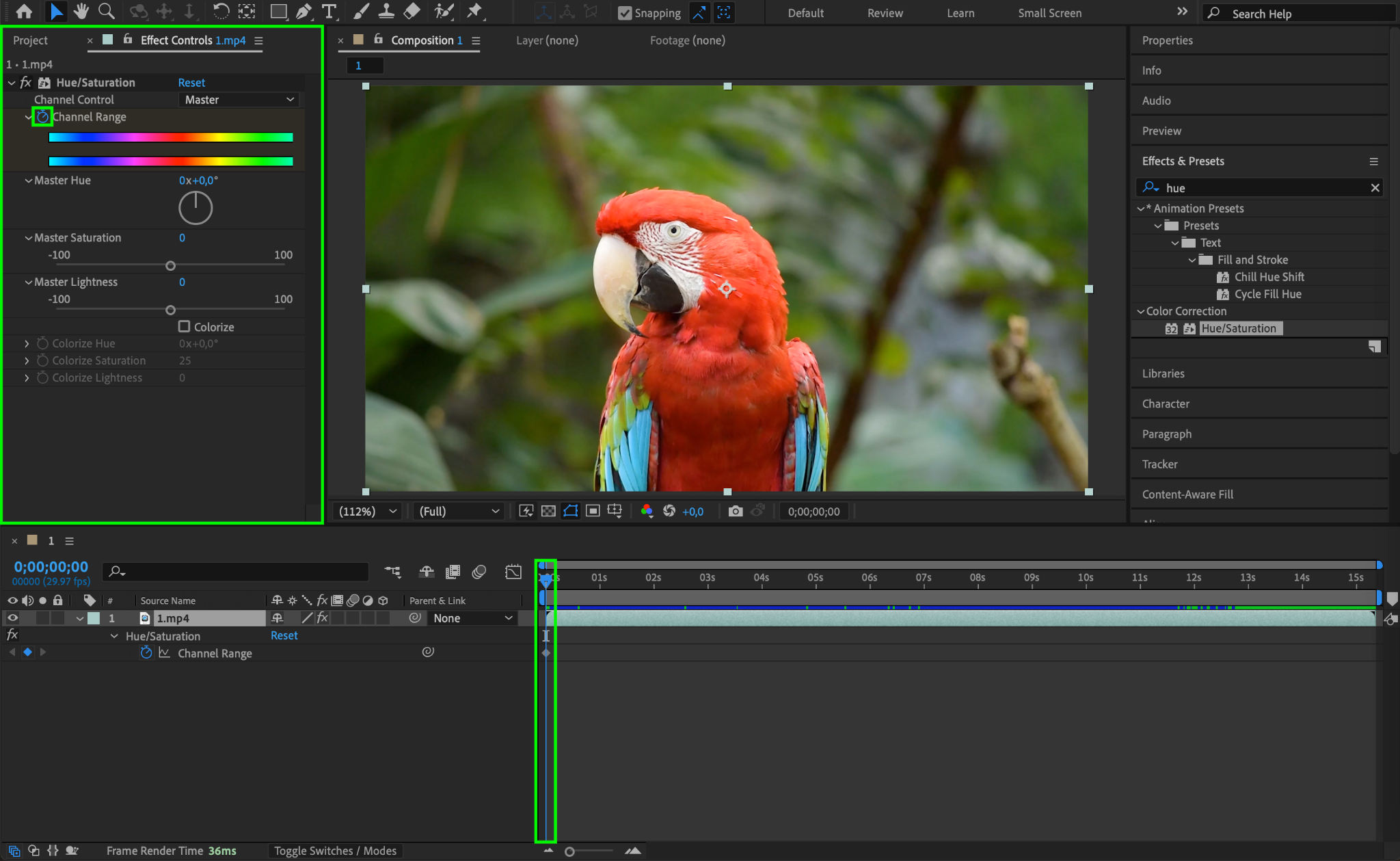Select the Pen tool
Image resolution: width=1400 pixels, height=861 pixels.
pos(304,12)
